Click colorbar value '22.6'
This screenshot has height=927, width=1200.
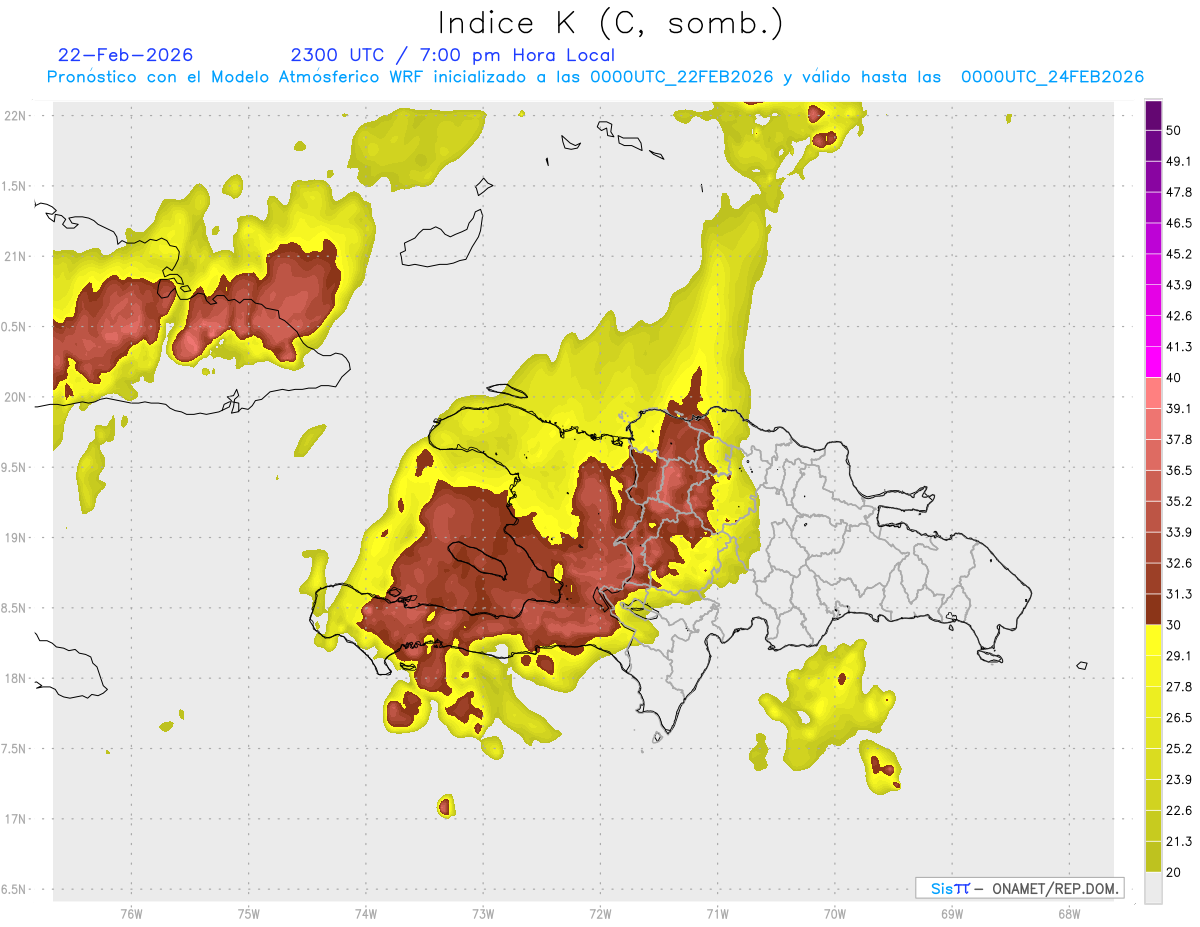pos(1178,811)
